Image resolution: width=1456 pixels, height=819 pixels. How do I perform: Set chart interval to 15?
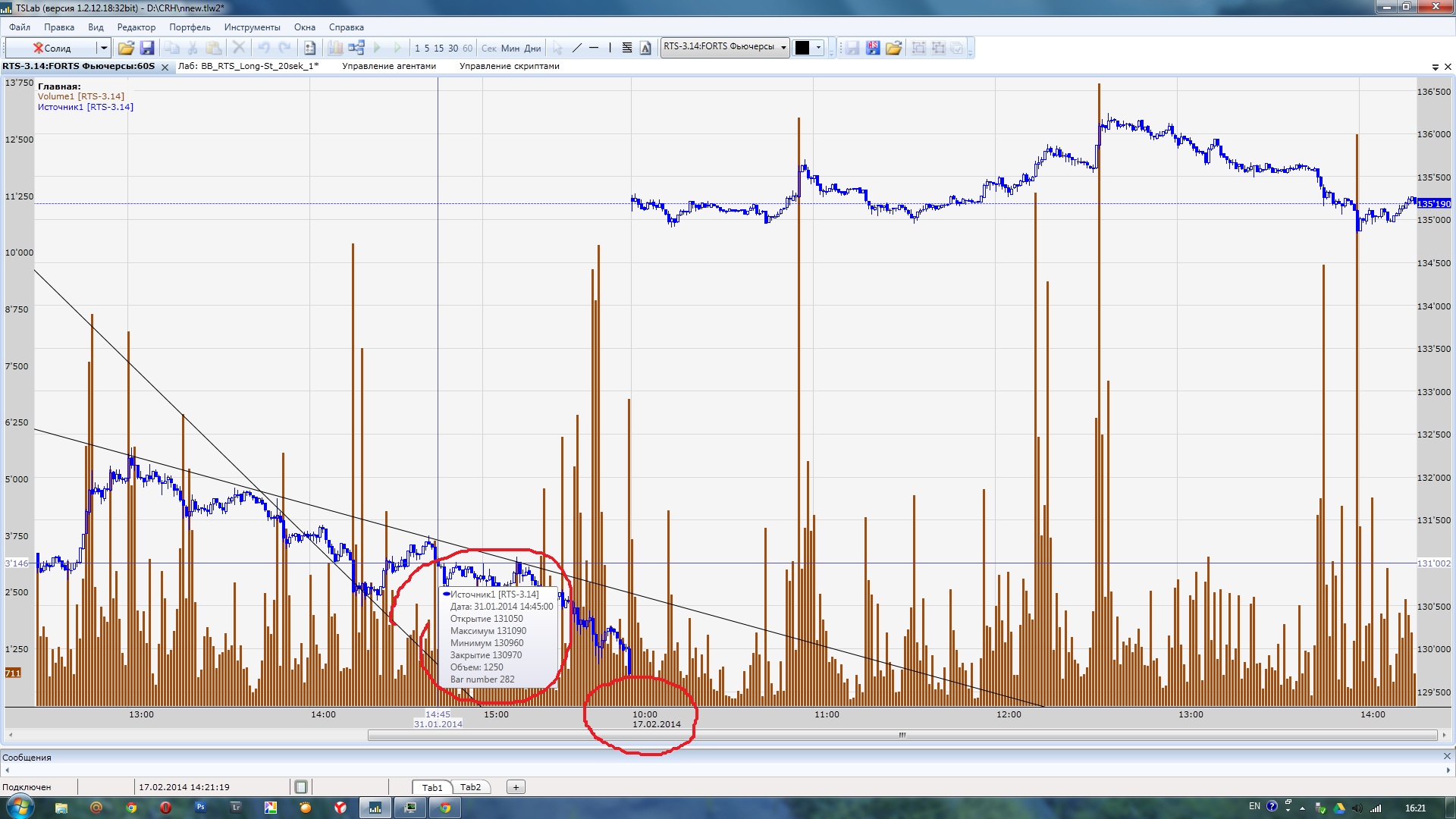click(438, 48)
